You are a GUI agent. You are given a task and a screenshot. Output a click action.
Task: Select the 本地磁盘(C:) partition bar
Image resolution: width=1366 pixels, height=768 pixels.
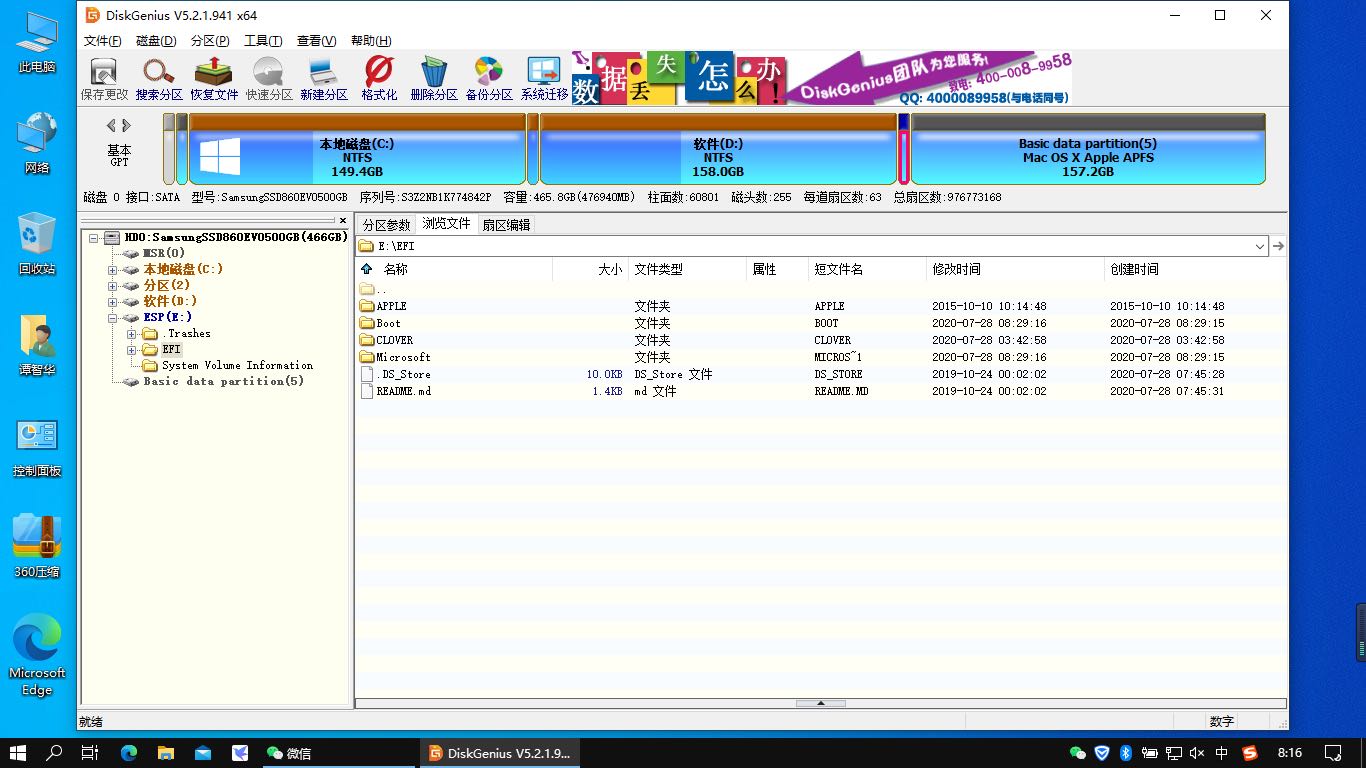coord(357,149)
